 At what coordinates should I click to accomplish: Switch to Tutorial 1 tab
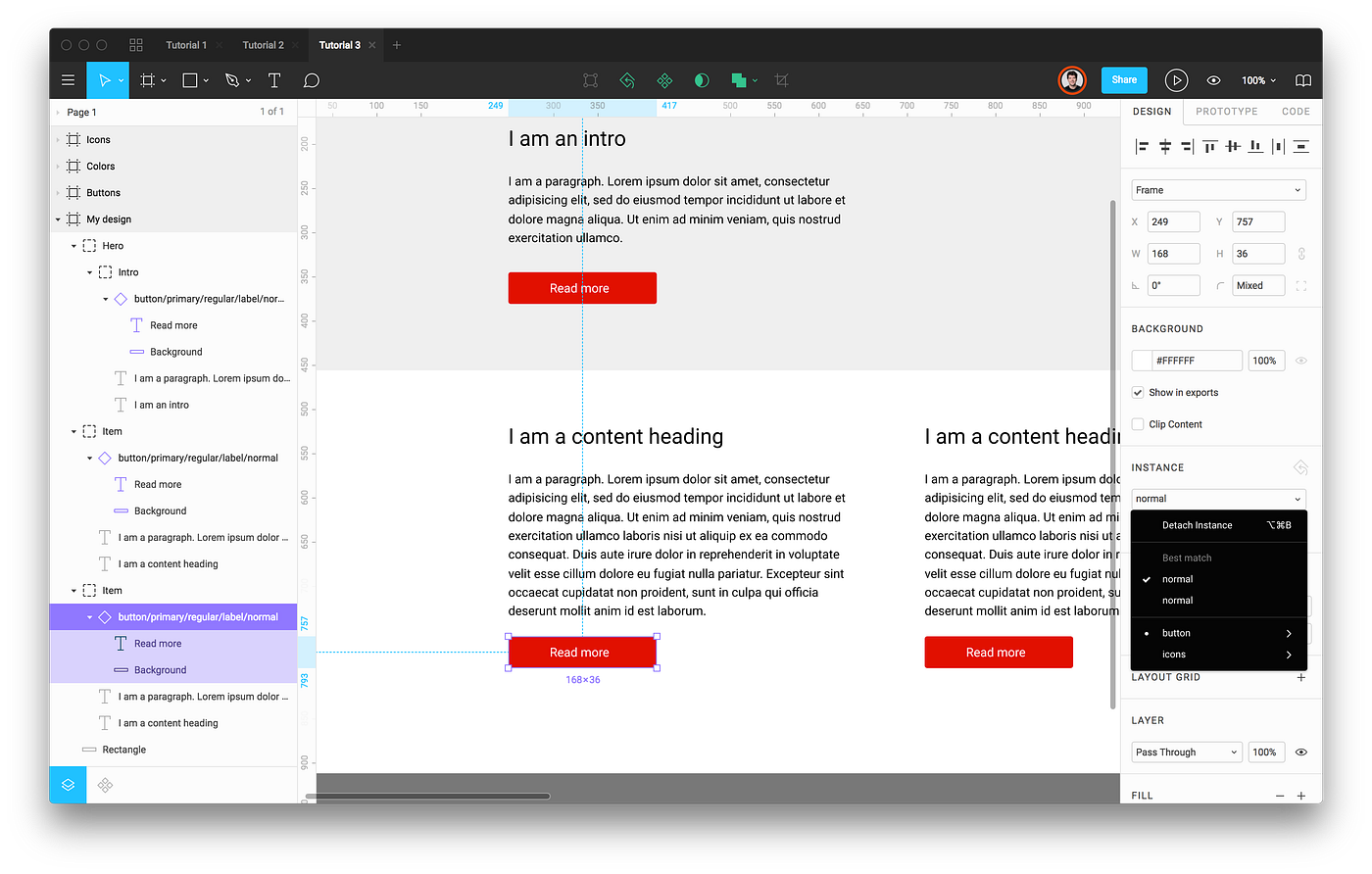click(x=186, y=45)
